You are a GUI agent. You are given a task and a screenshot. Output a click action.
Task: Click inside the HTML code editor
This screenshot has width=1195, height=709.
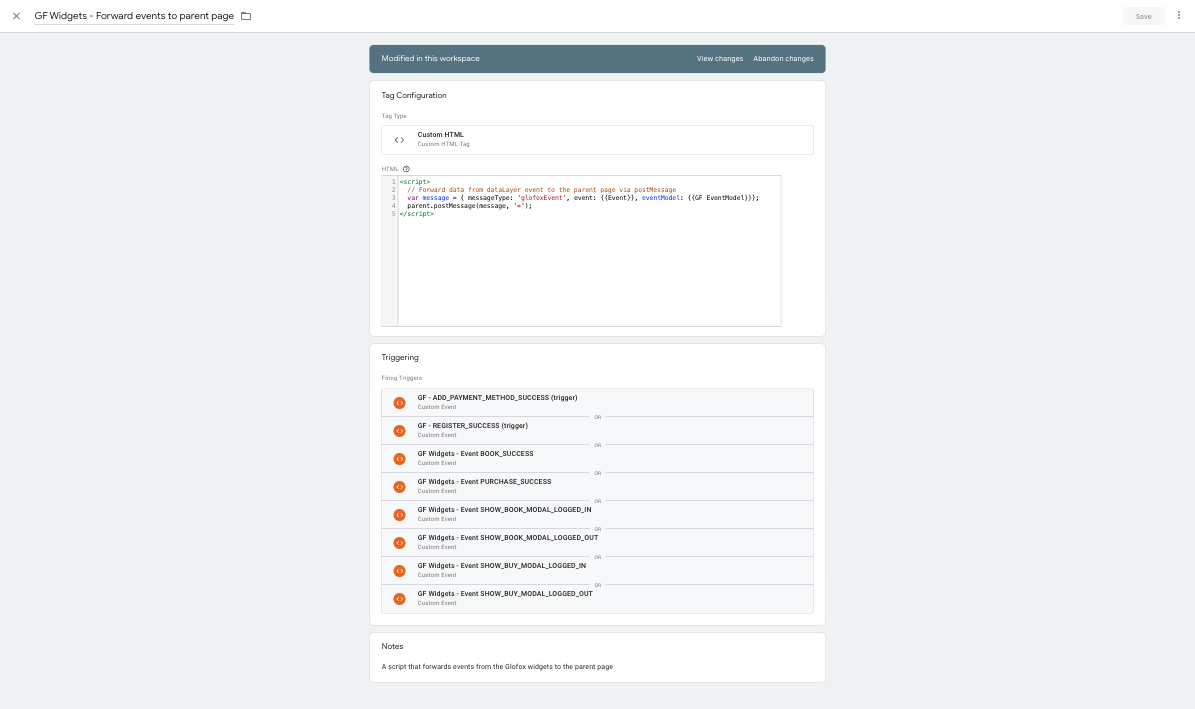pos(589,251)
